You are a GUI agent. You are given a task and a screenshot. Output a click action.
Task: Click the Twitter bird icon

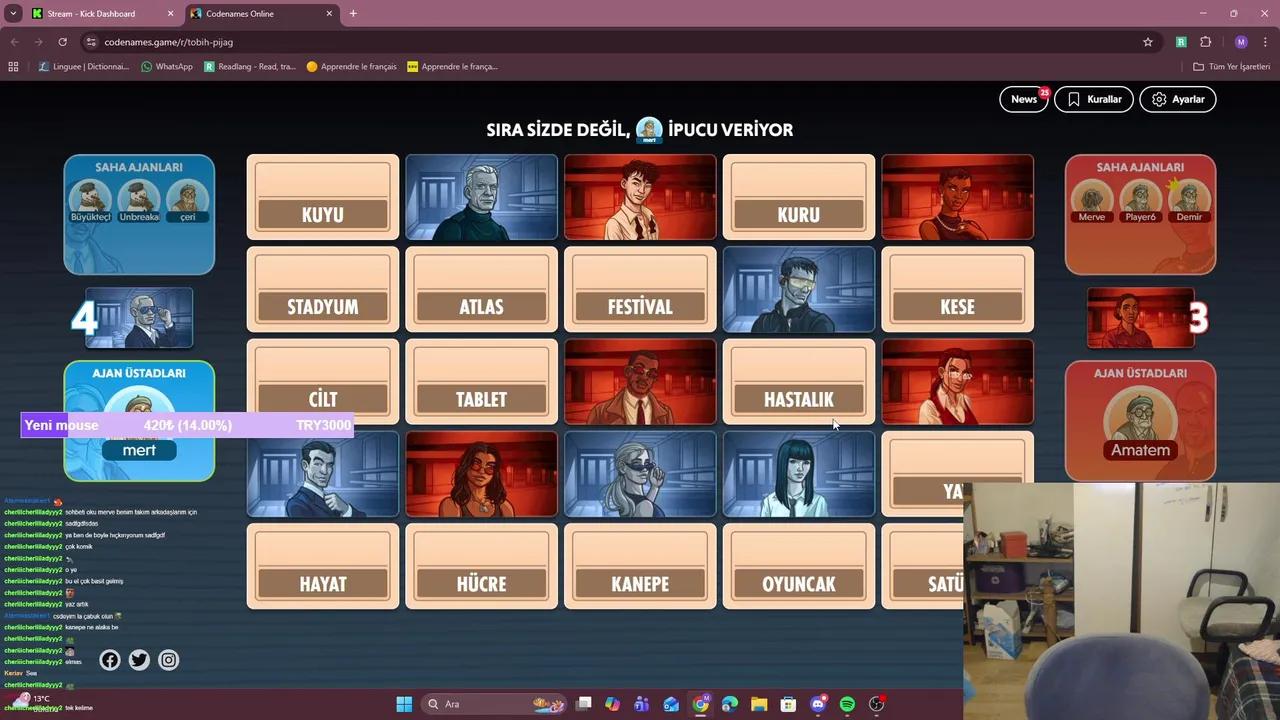point(138,660)
